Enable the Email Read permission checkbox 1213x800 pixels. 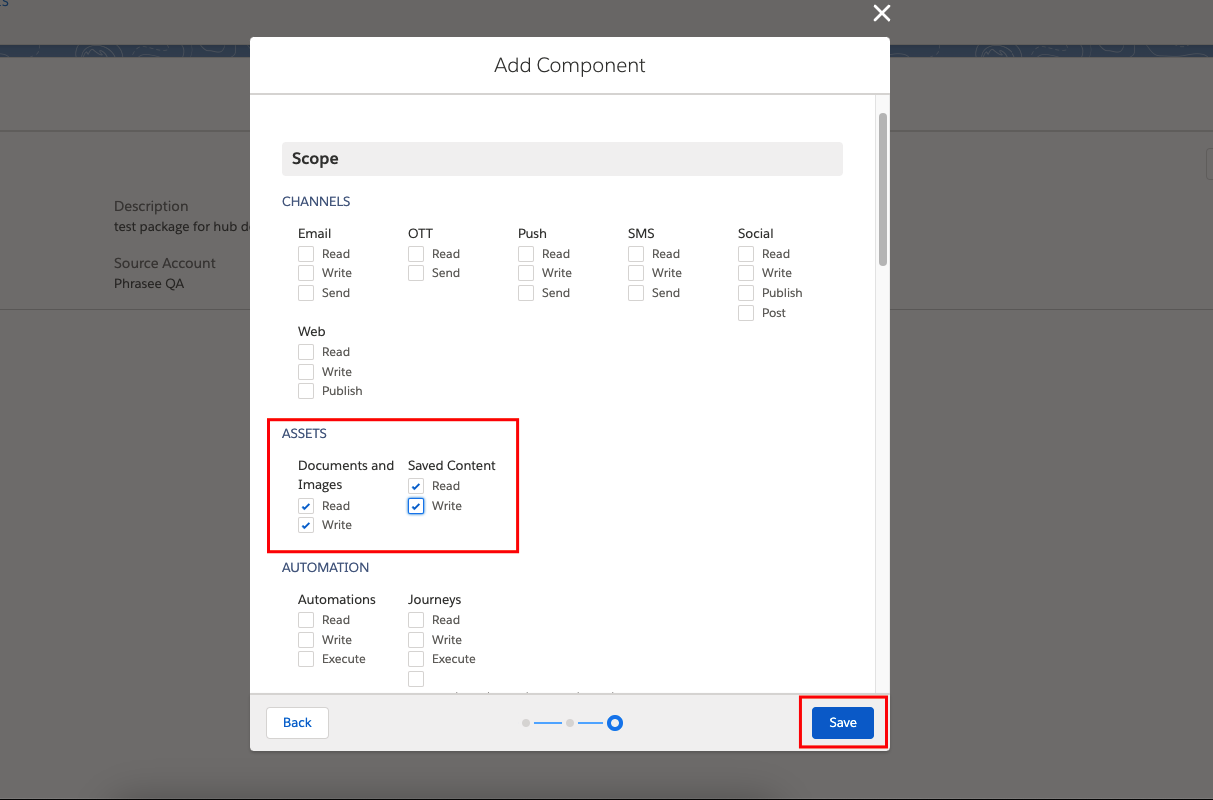click(306, 253)
